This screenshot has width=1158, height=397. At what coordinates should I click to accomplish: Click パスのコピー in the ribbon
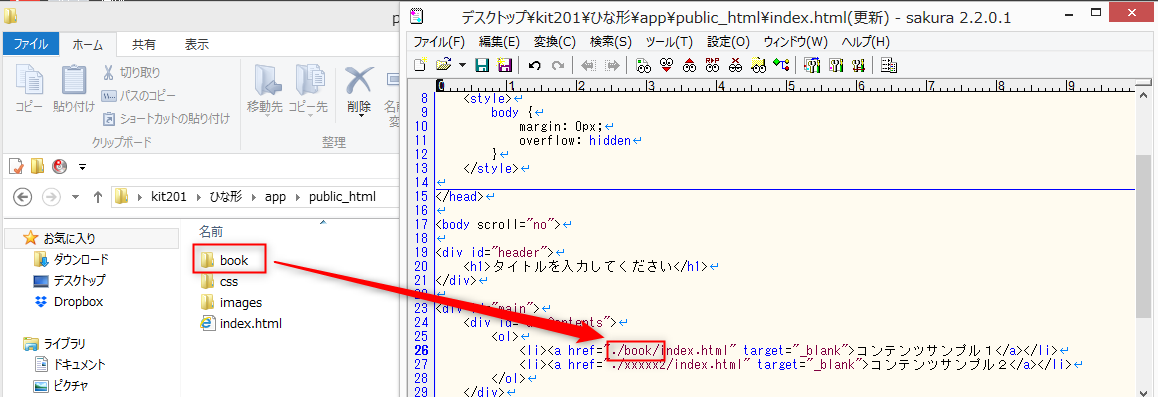click(139, 96)
